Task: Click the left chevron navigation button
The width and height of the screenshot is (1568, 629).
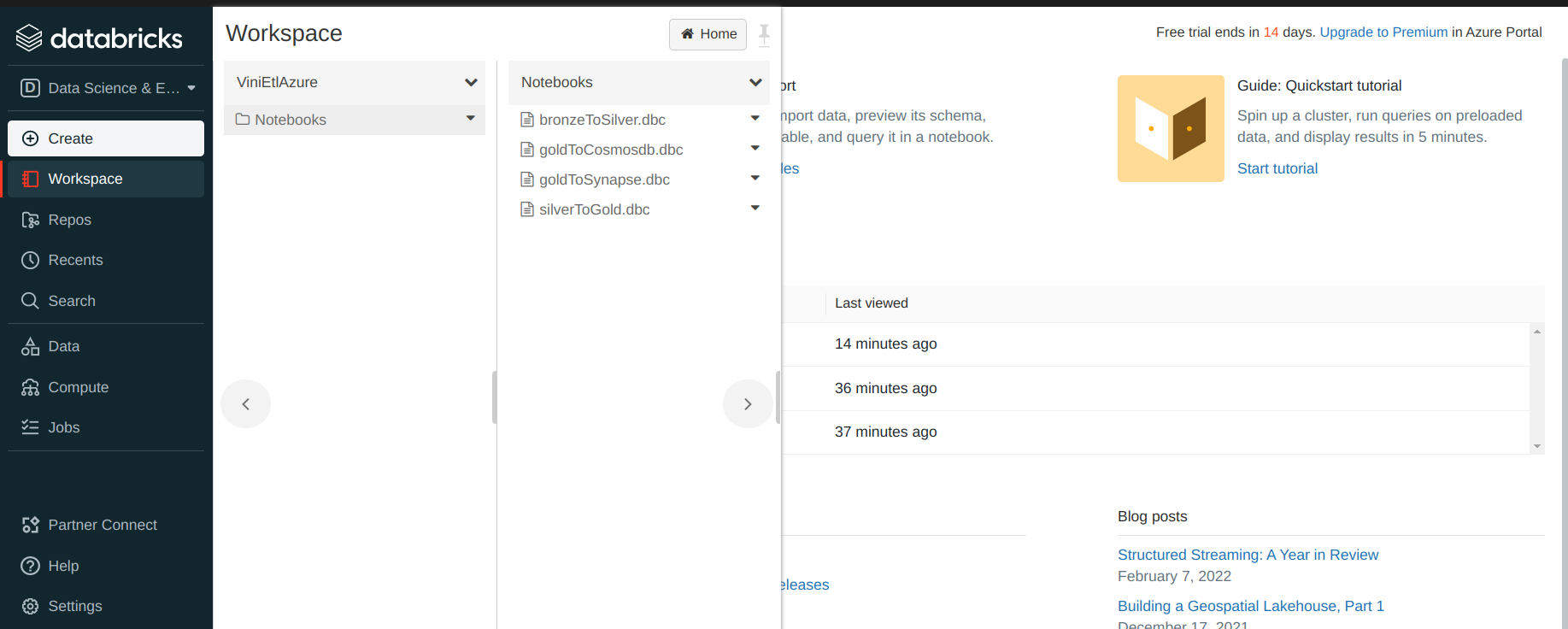Action: 246,403
